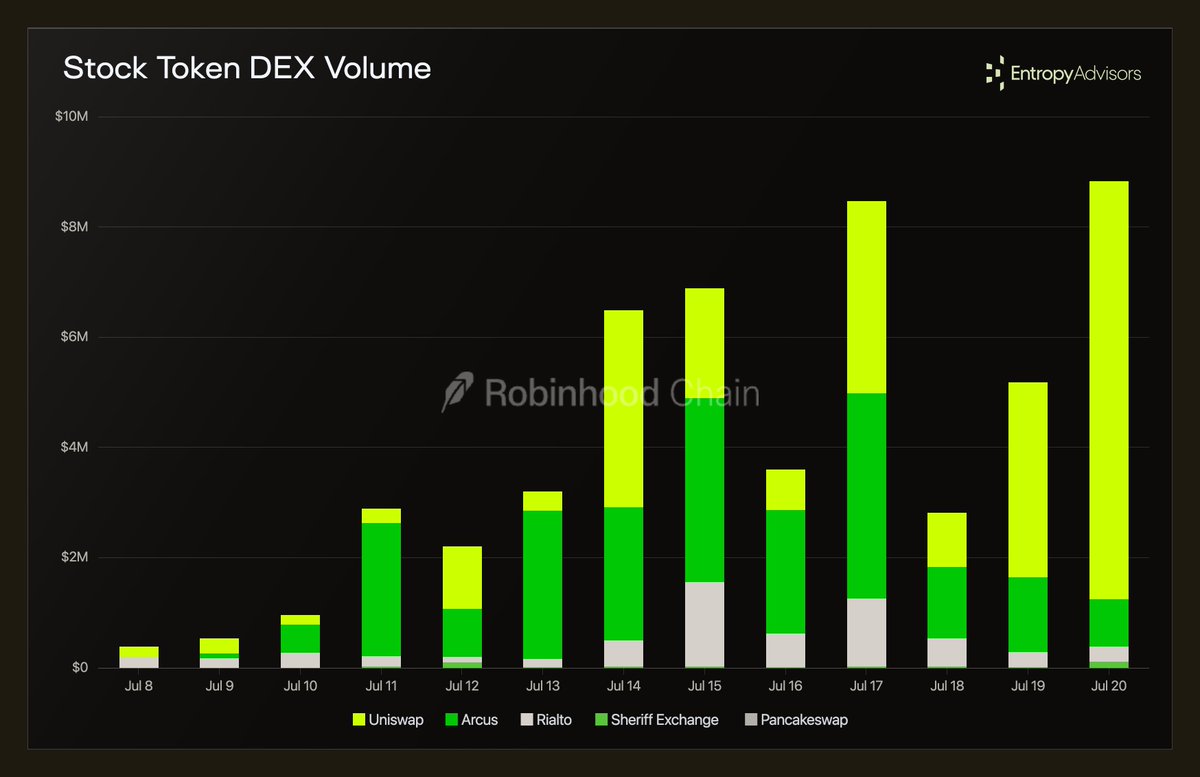Toggle the Pancakeswap legend label
Viewport: 1200px width, 777px height.
click(x=805, y=720)
